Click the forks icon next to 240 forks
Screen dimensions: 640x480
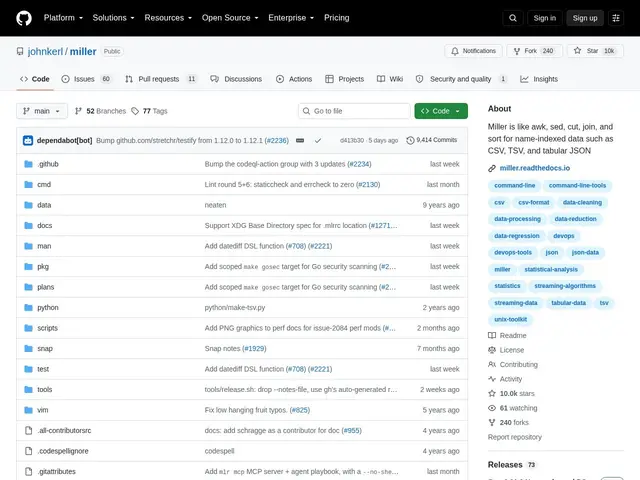point(492,422)
